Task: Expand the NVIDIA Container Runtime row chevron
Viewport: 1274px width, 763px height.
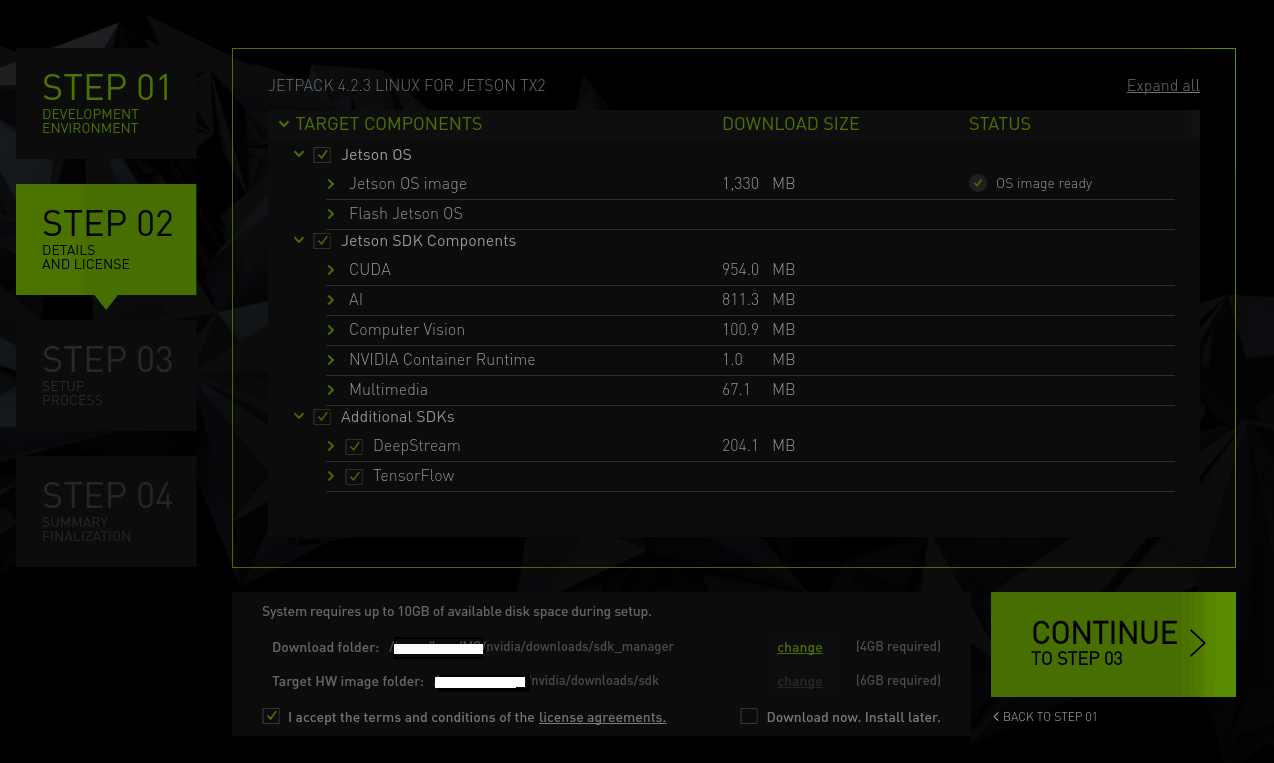Action: point(331,360)
